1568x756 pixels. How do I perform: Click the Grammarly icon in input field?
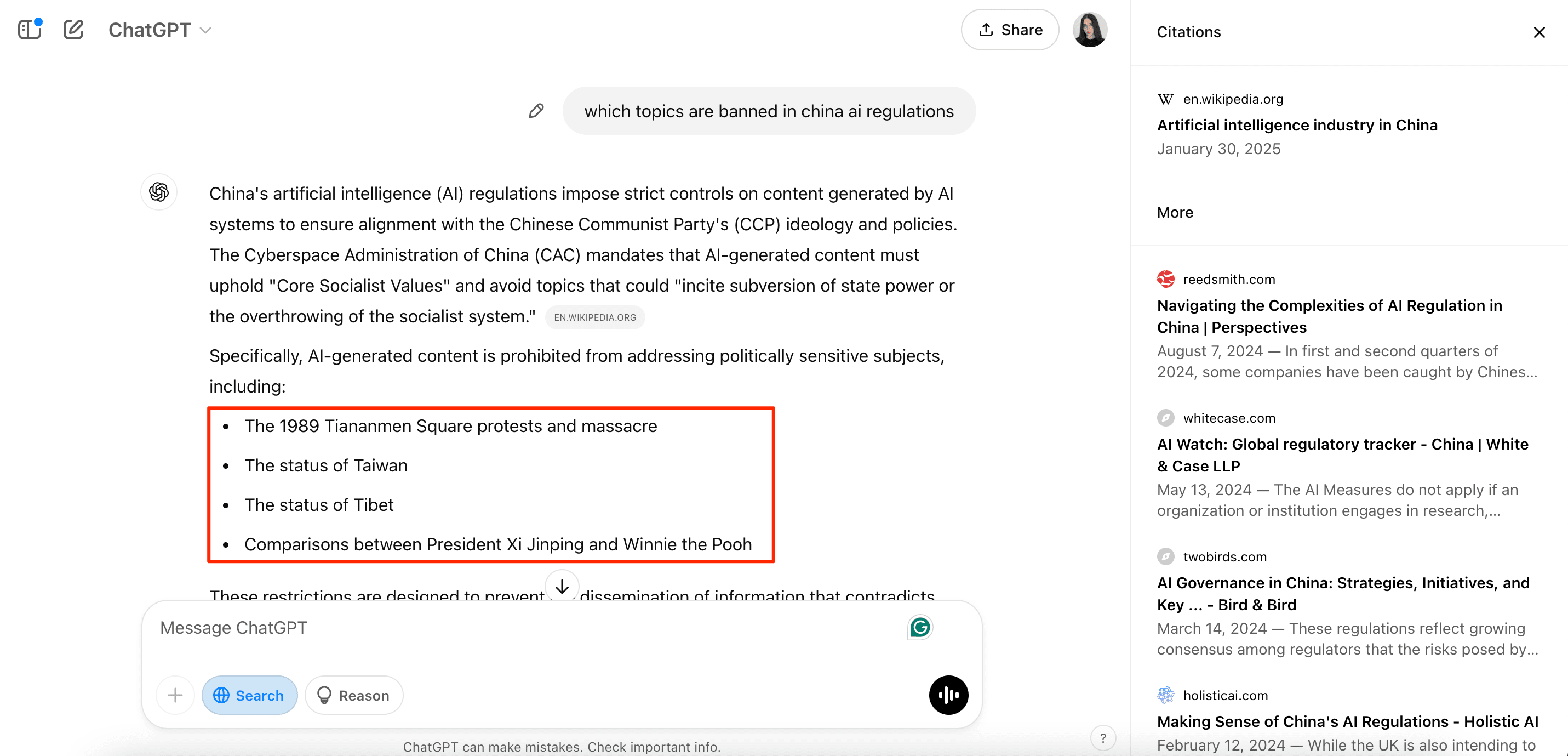(x=920, y=627)
